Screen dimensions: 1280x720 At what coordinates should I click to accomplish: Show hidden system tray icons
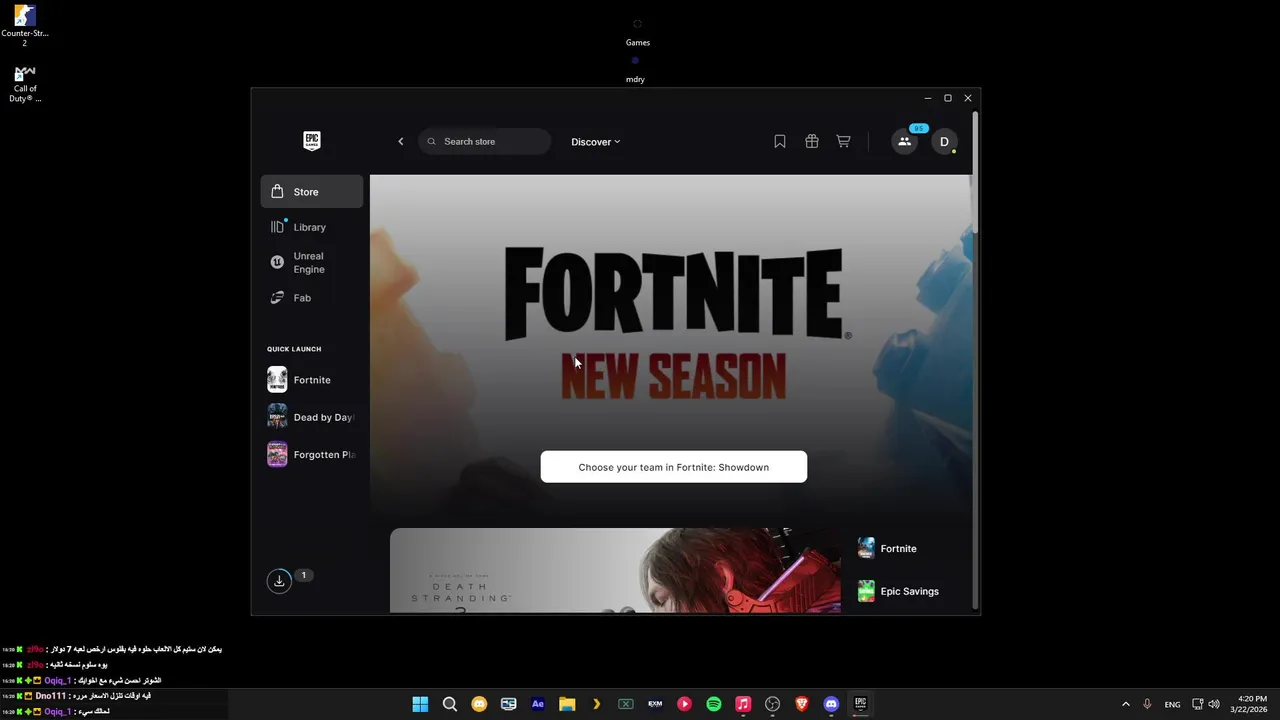pyautogui.click(x=1126, y=704)
